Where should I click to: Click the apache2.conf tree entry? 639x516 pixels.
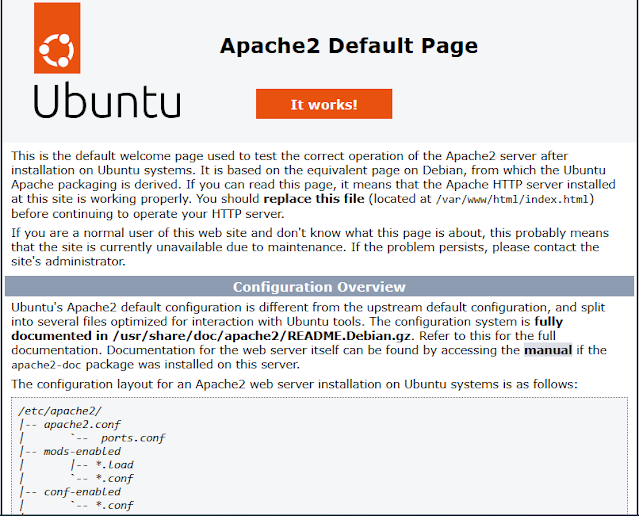(x=82, y=424)
